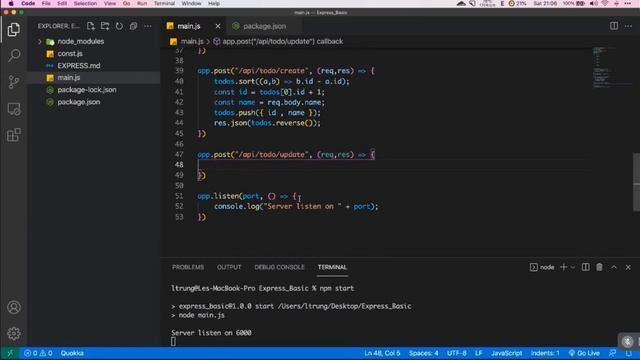The width and height of the screenshot is (640, 360).
Task: Open the Edit menu
Action: [62, 3]
